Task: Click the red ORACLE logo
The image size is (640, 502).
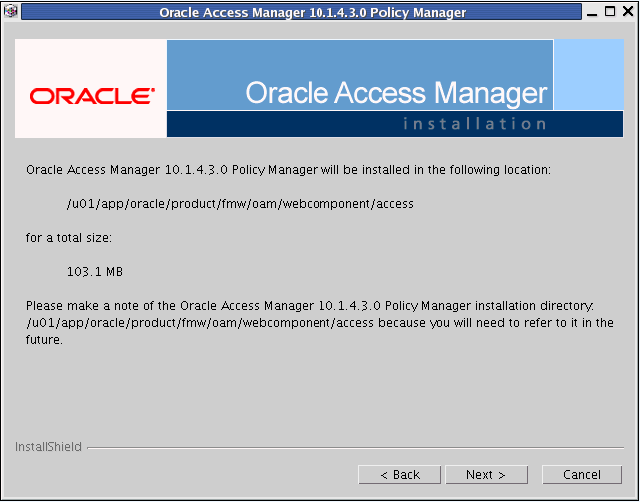Action: pyautogui.click(x=92, y=96)
